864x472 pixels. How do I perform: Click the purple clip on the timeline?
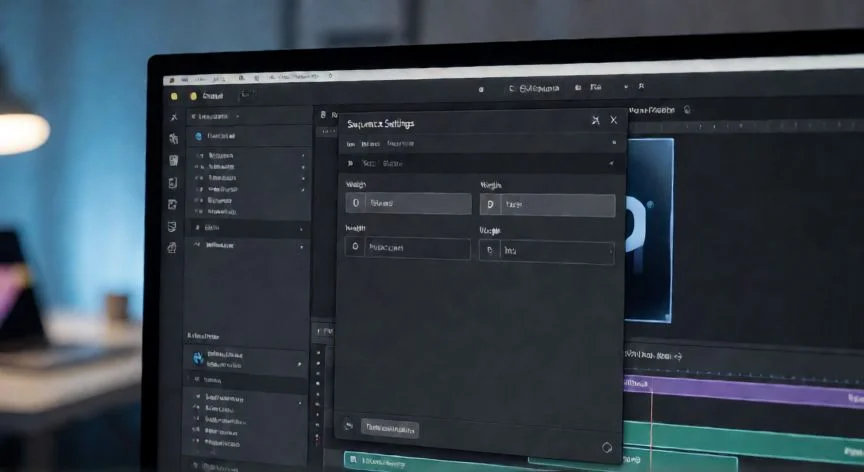click(x=743, y=390)
